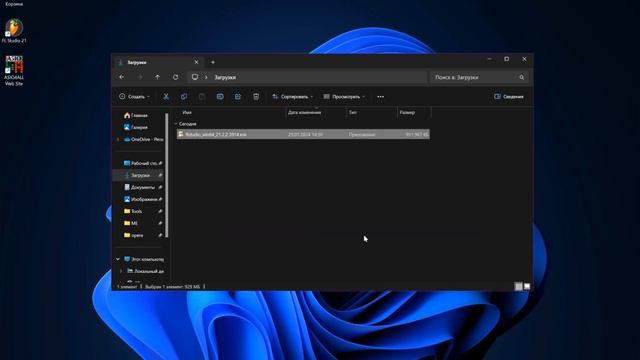Image resolution: width=640 pixels, height=360 pixels.
Task: Click the Приложение type cell
Action: pyautogui.click(x=362, y=134)
